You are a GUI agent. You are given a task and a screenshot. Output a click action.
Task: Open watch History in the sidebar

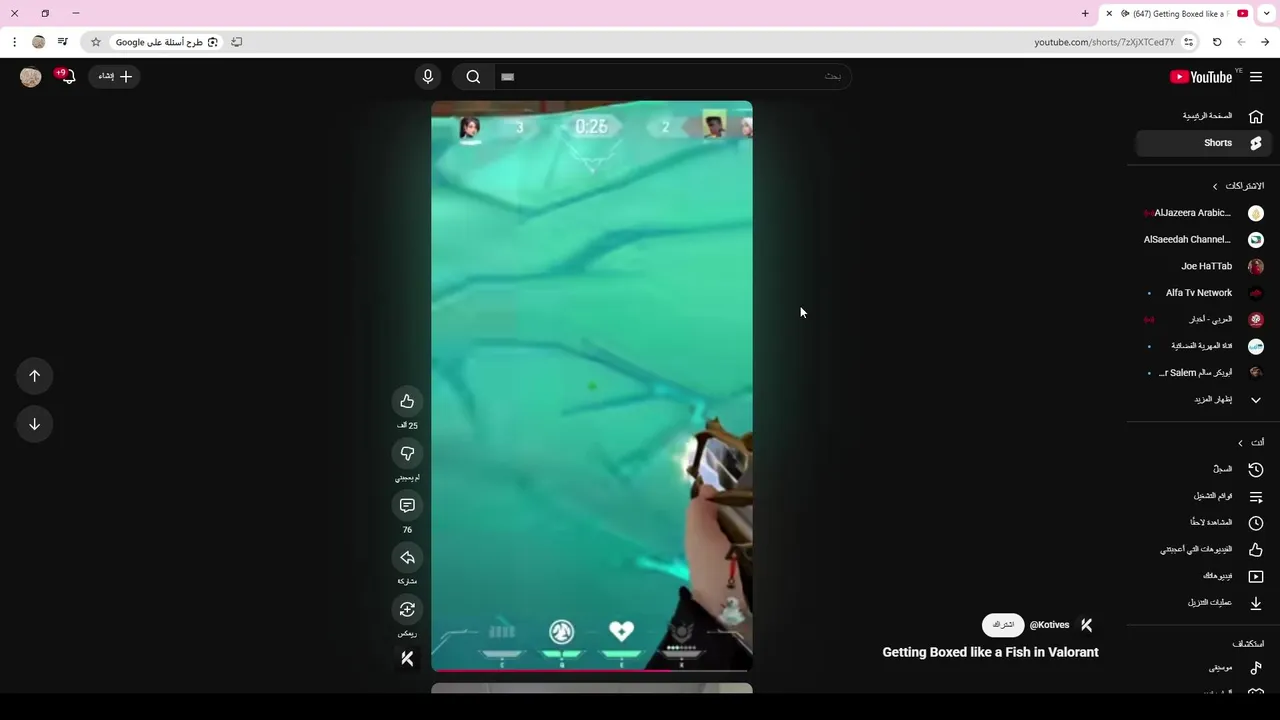tap(1203, 469)
